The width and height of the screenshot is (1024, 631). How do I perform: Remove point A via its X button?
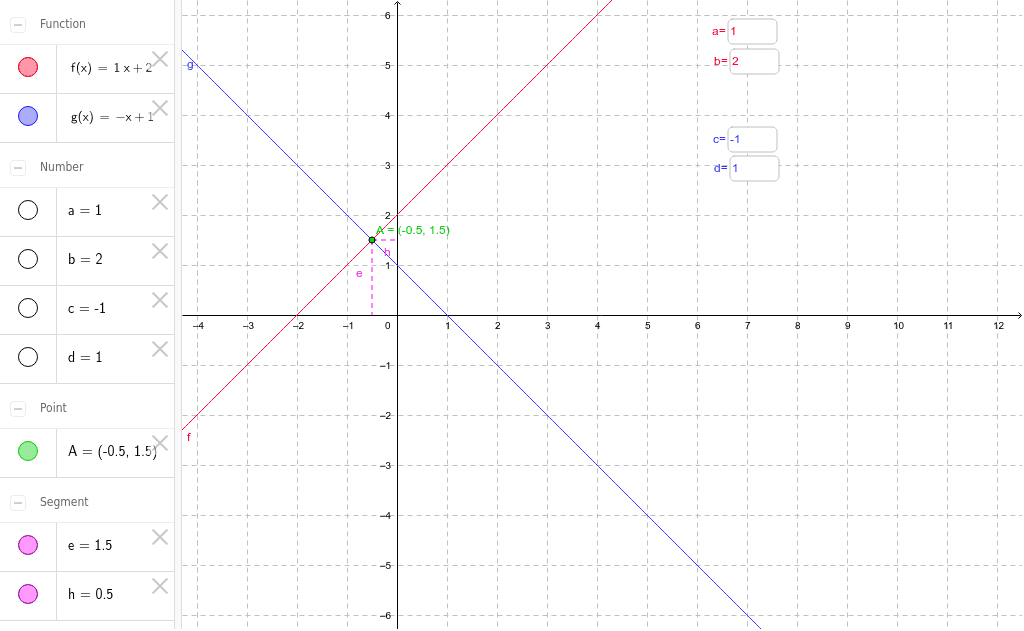coord(158,443)
